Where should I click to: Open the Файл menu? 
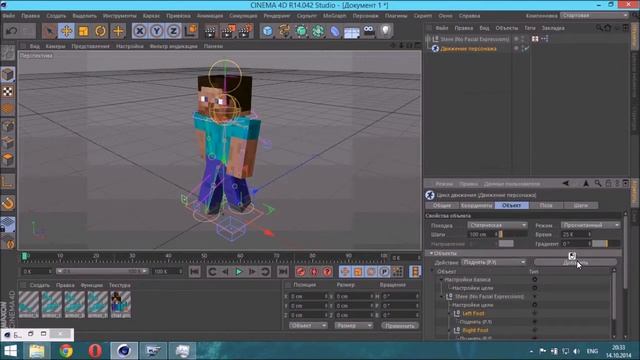pyautogui.click(x=9, y=16)
